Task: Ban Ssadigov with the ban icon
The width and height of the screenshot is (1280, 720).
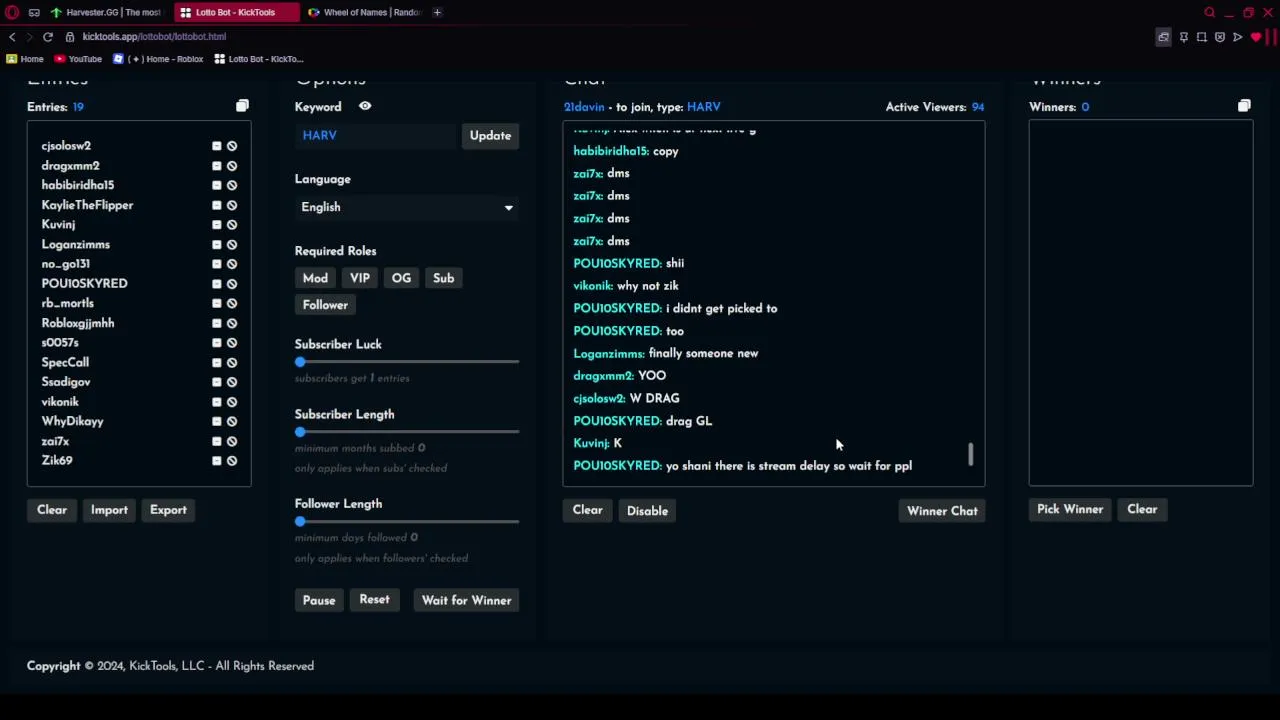Action: pyautogui.click(x=232, y=382)
